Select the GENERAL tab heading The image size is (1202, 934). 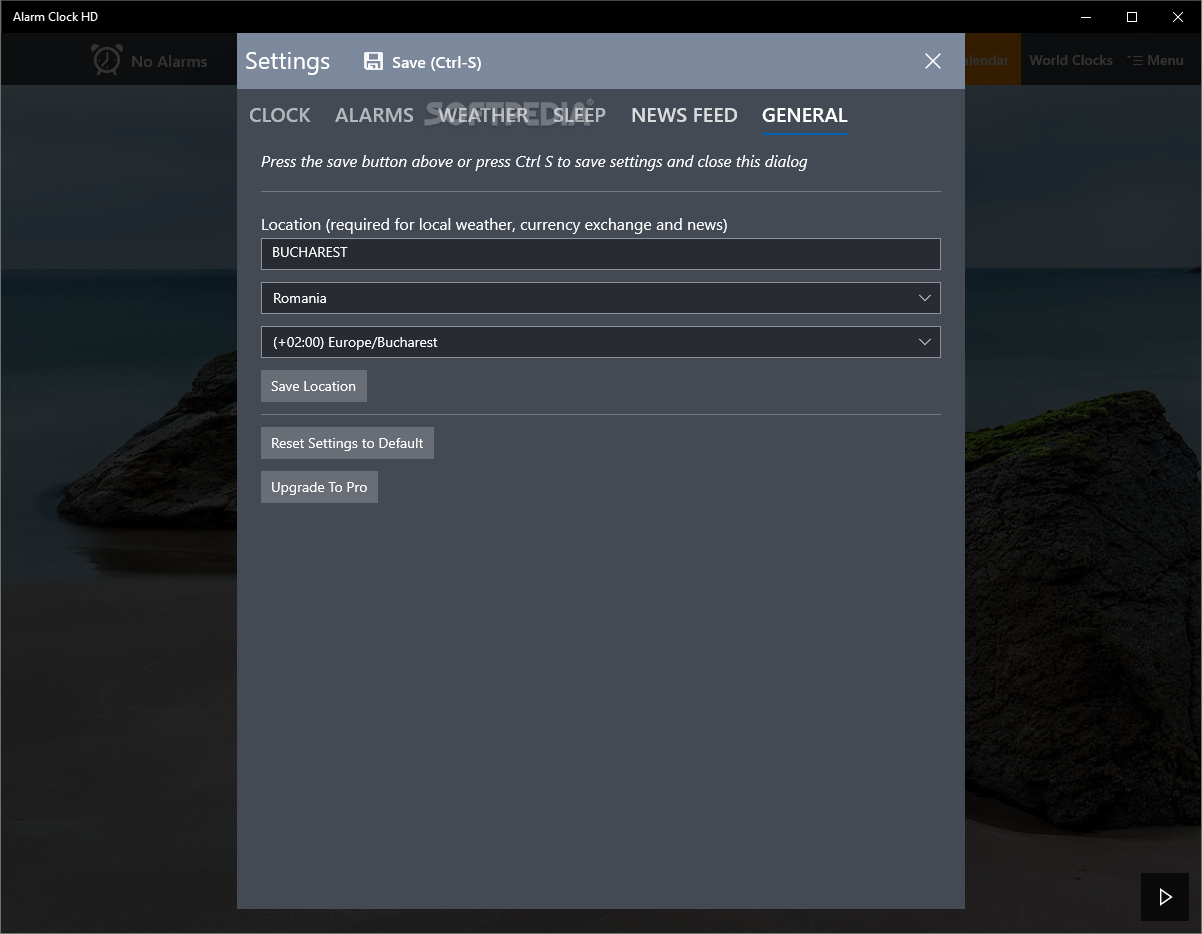pos(804,115)
